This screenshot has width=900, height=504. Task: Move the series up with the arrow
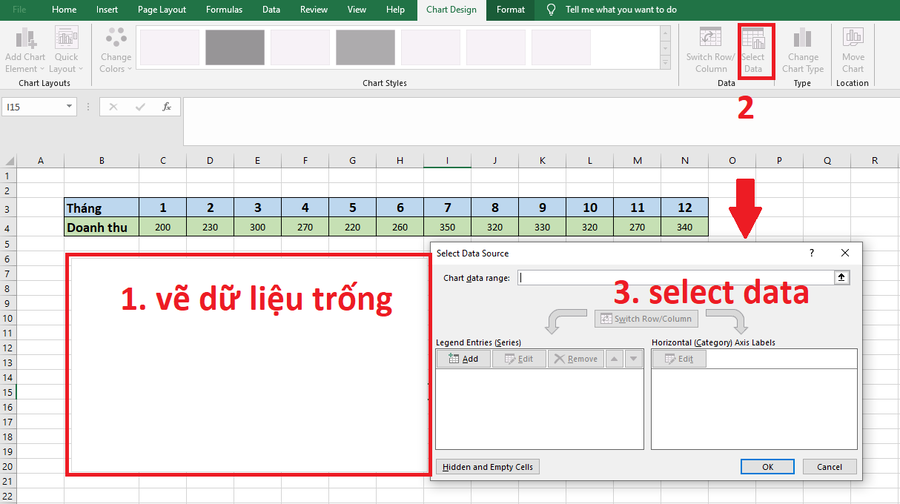point(614,359)
